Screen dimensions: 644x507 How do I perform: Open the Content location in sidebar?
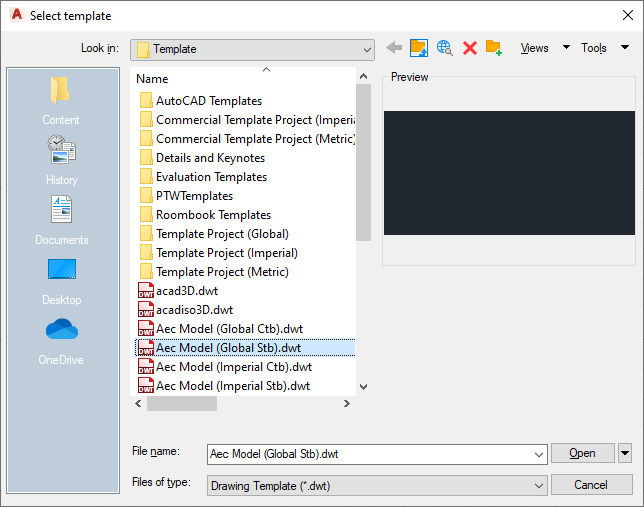click(61, 101)
